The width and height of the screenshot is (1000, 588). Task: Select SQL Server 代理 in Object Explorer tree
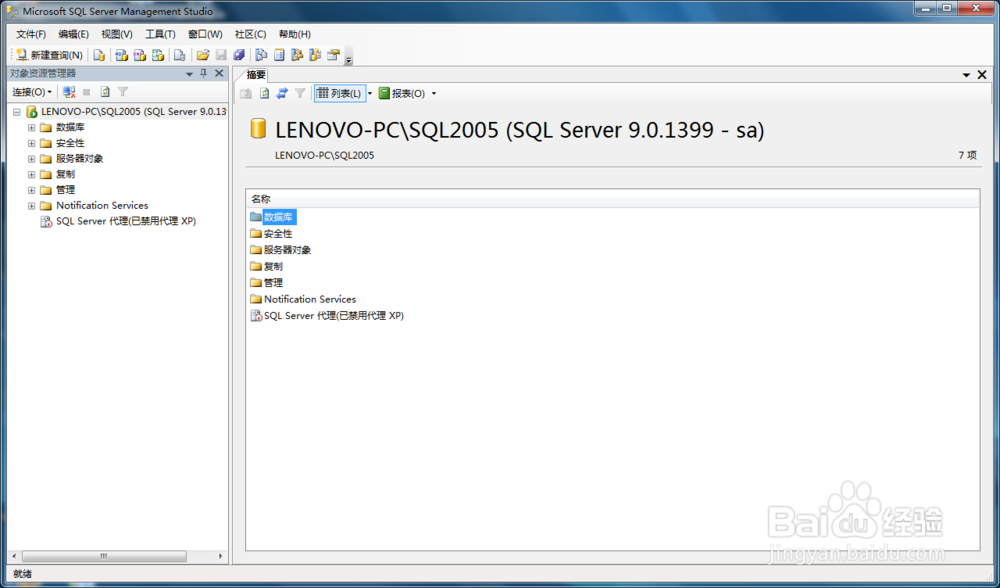tap(118, 221)
